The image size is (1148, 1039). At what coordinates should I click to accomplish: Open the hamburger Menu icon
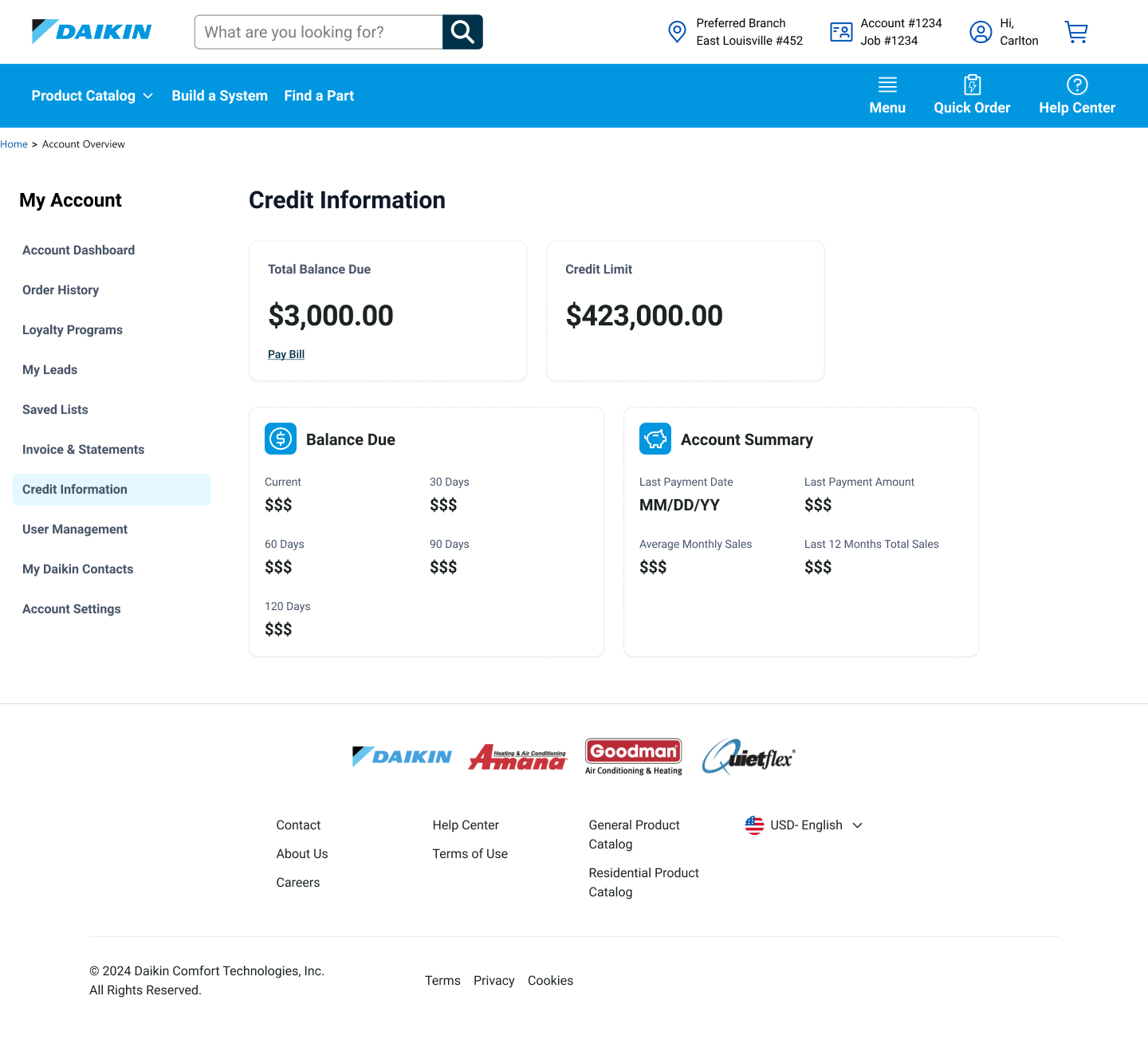click(887, 85)
